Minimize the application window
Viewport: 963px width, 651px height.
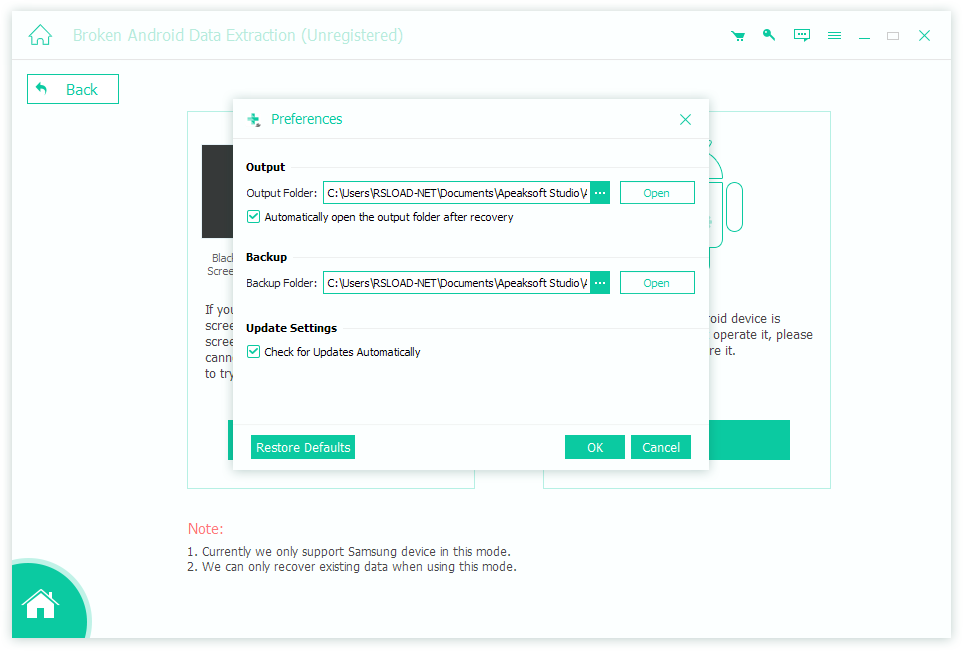coord(864,36)
